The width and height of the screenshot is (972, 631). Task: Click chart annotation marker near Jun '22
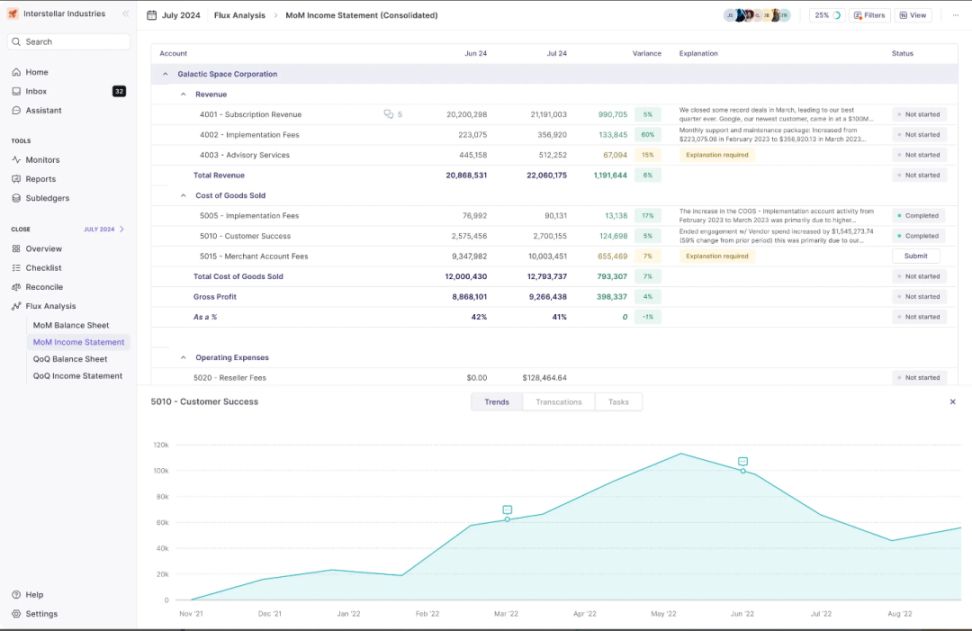click(743, 461)
